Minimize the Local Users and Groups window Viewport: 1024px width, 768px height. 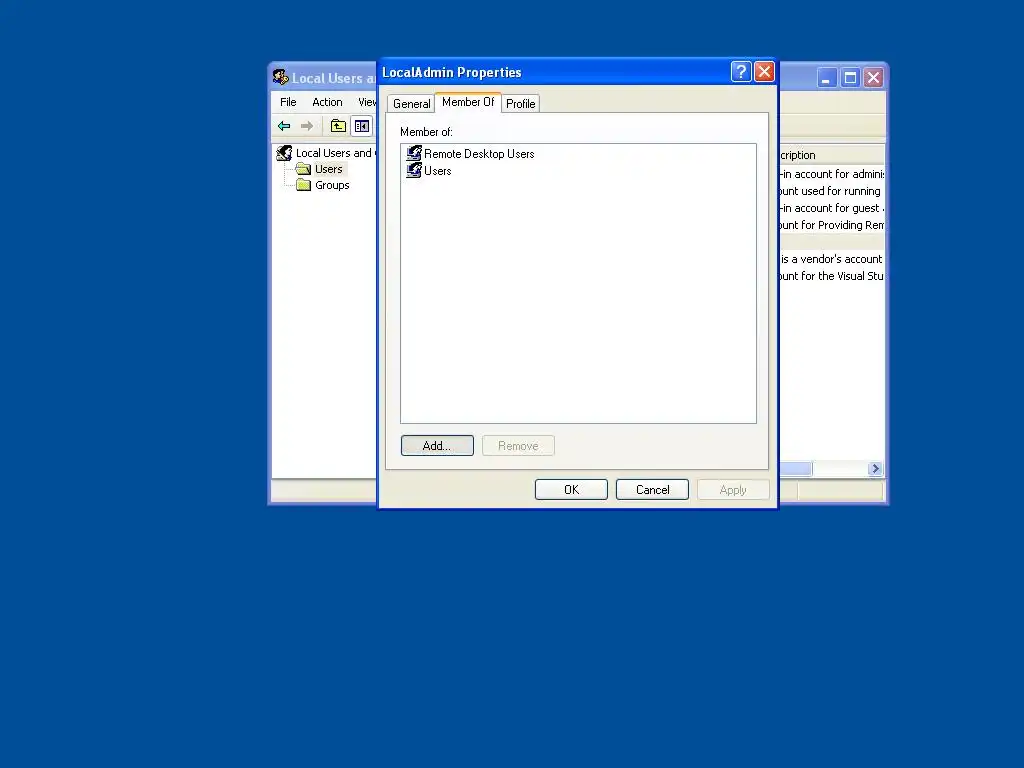[x=827, y=78]
